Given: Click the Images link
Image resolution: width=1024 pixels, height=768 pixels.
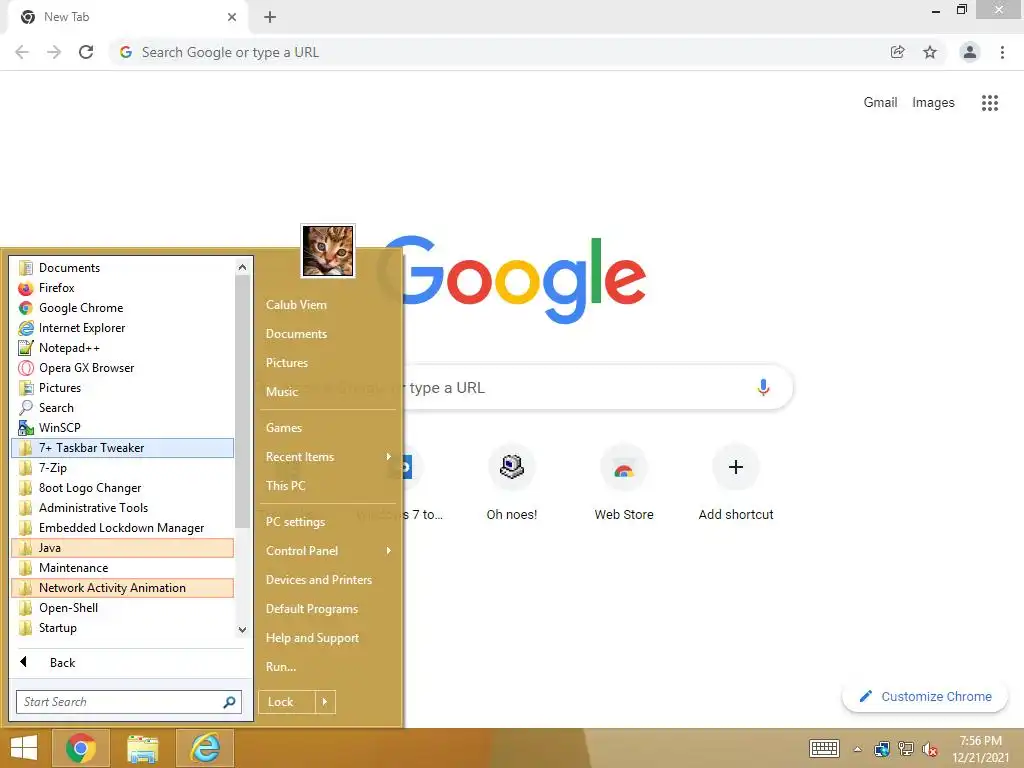Looking at the screenshot, I should tap(933, 103).
